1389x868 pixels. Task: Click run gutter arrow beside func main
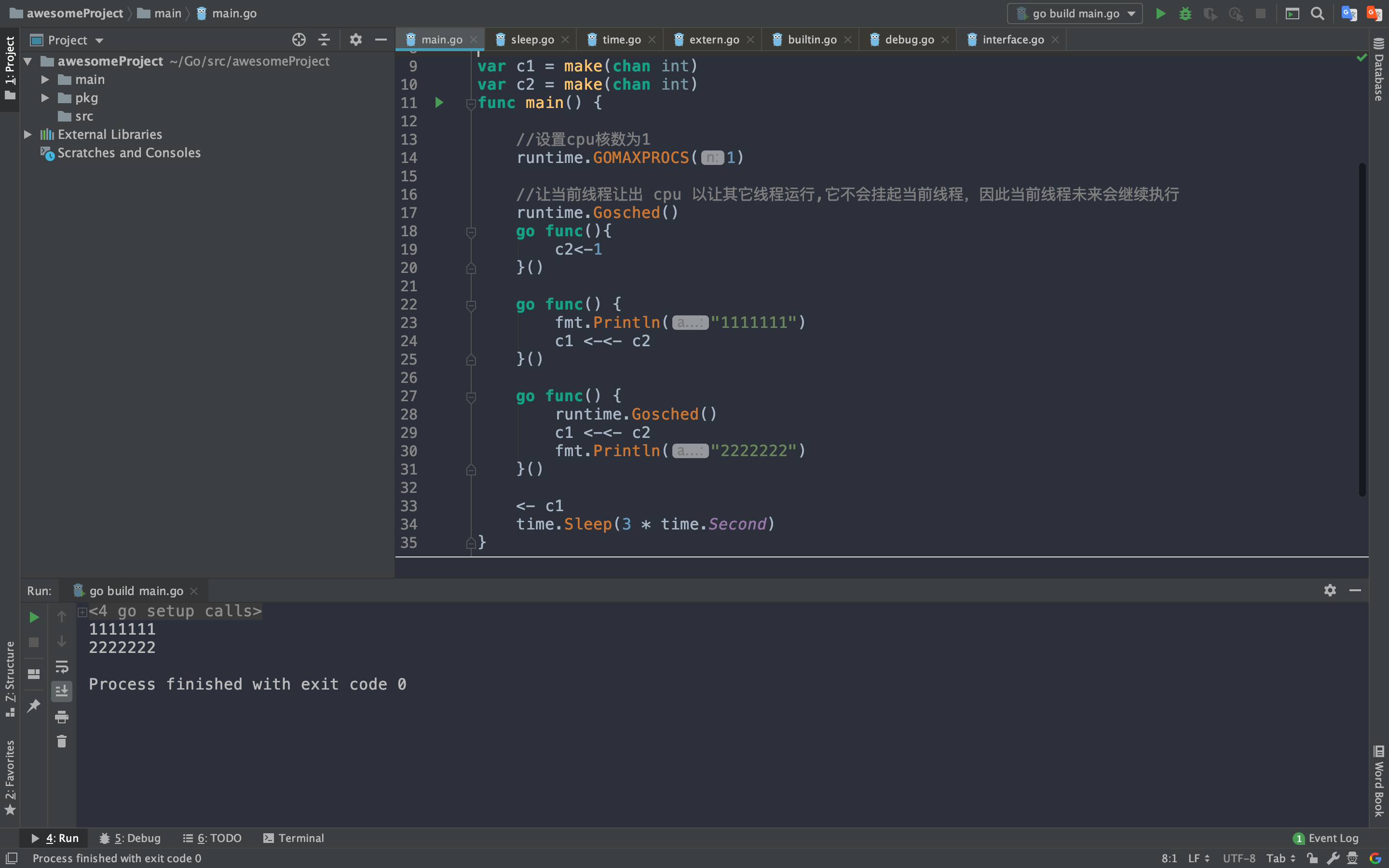pos(439,103)
